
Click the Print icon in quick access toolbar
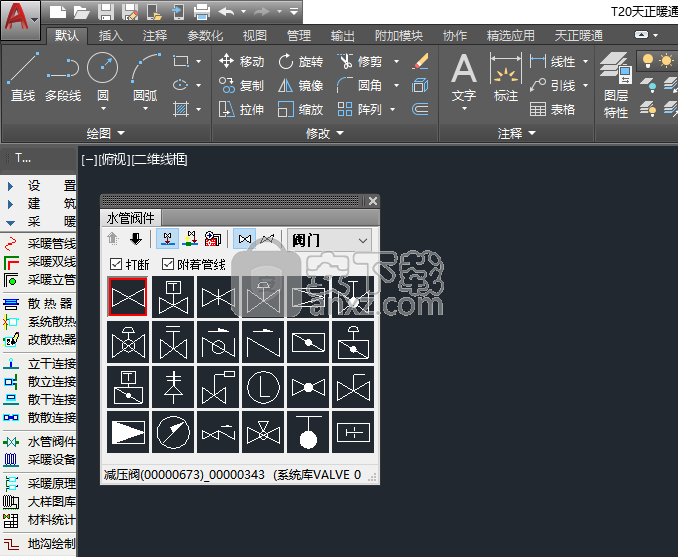pyautogui.click(x=201, y=12)
